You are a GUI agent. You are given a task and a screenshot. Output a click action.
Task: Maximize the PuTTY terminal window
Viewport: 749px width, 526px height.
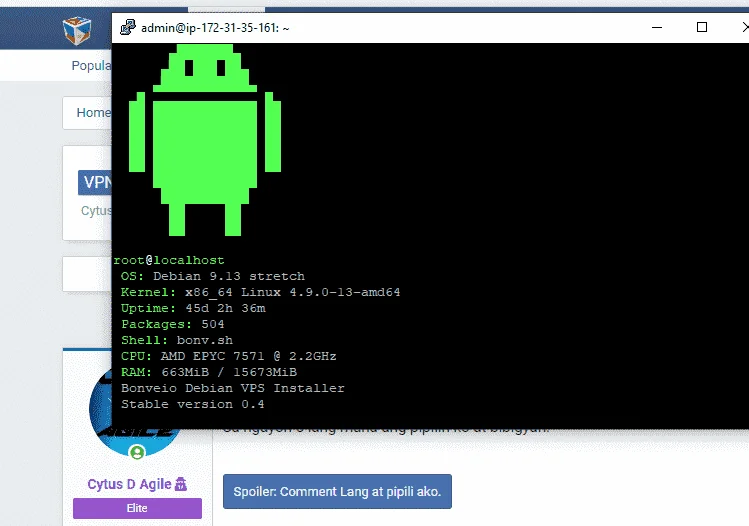702,27
